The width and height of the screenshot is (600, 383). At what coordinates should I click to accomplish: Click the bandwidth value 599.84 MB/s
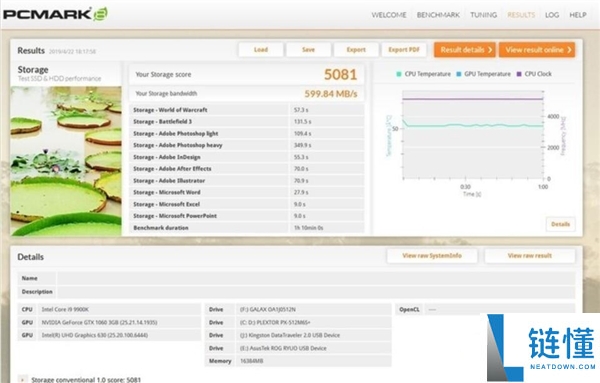331,94
